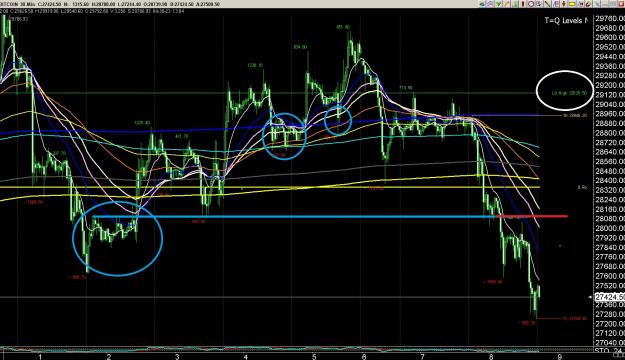Select the short red horizontal line segment
This screenshot has width=625, height=360.
pyautogui.click(x=531, y=216)
